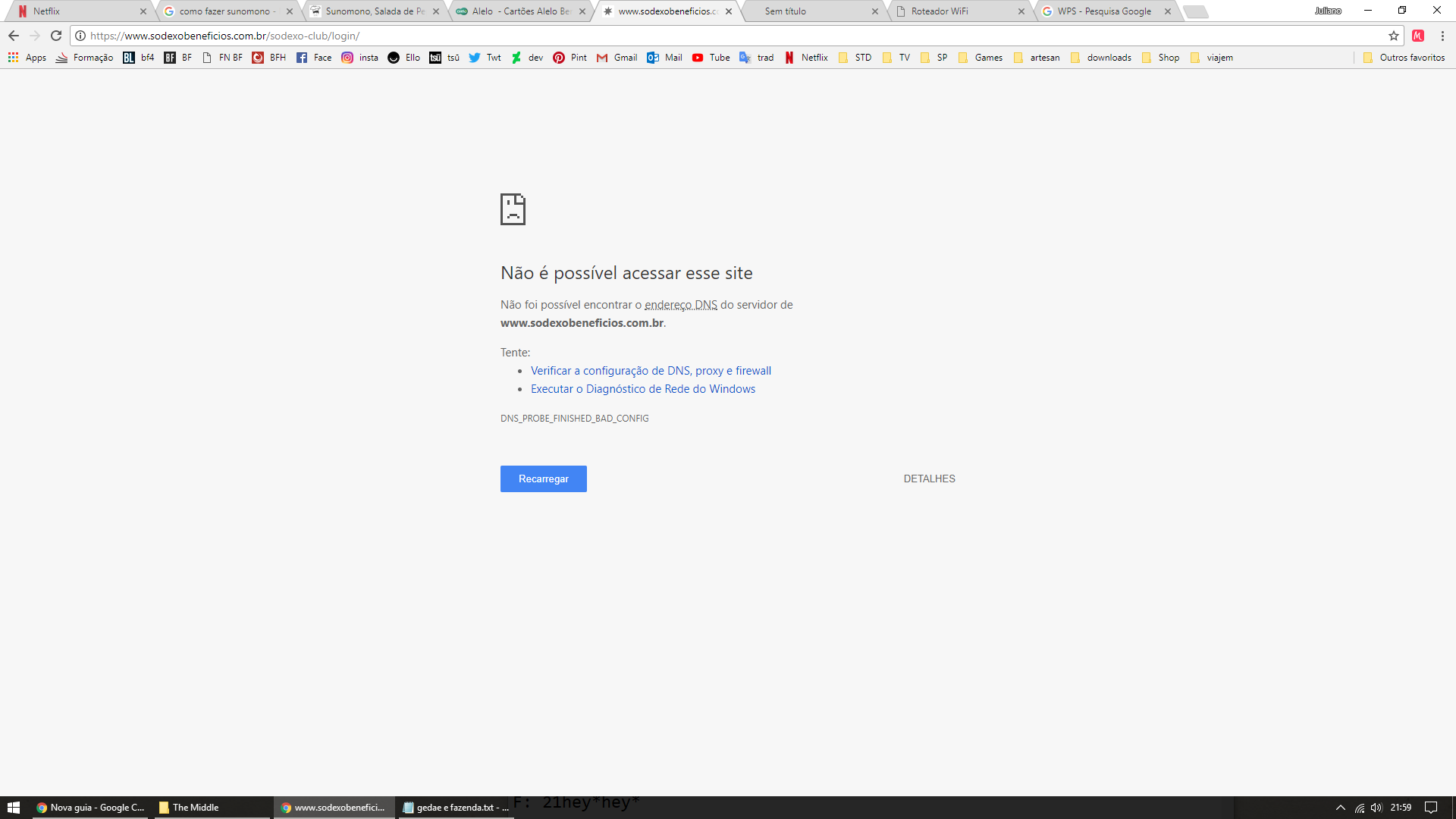Open Pint Pinterest bookmark
Image resolution: width=1456 pixels, height=819 pixels.
(570, 58)
